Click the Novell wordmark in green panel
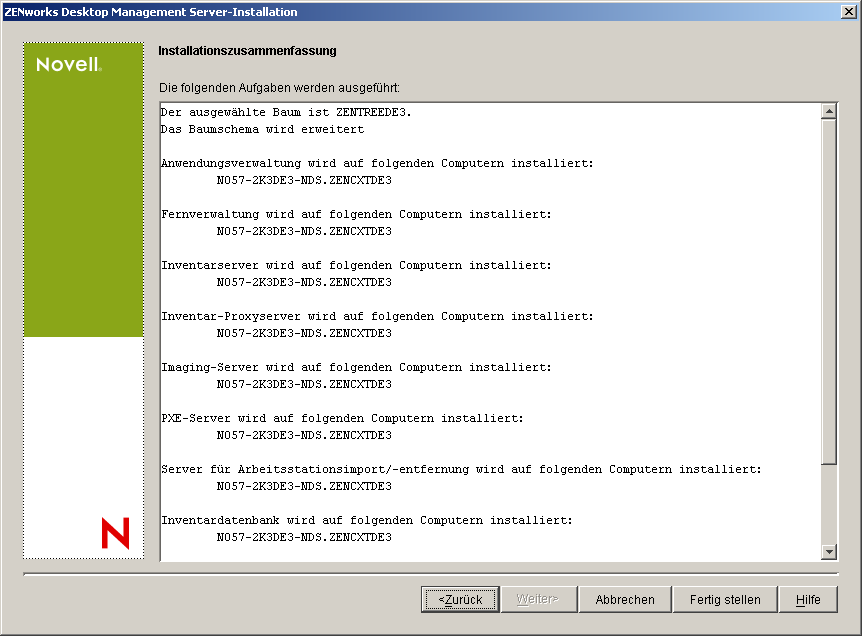This screenshot has height=636, width=862. click(69, 65)
